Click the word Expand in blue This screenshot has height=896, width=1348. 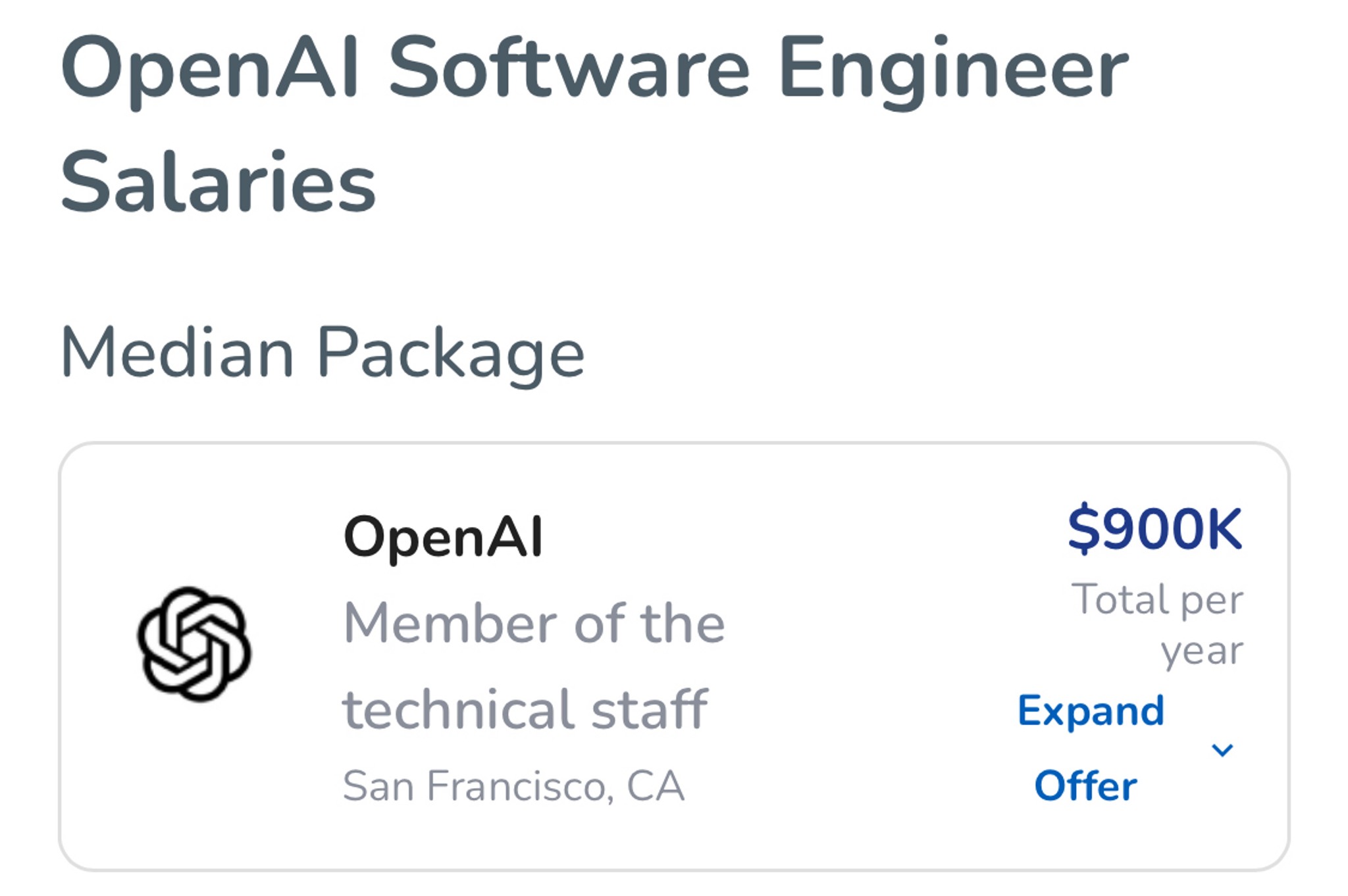point(1091,712)
